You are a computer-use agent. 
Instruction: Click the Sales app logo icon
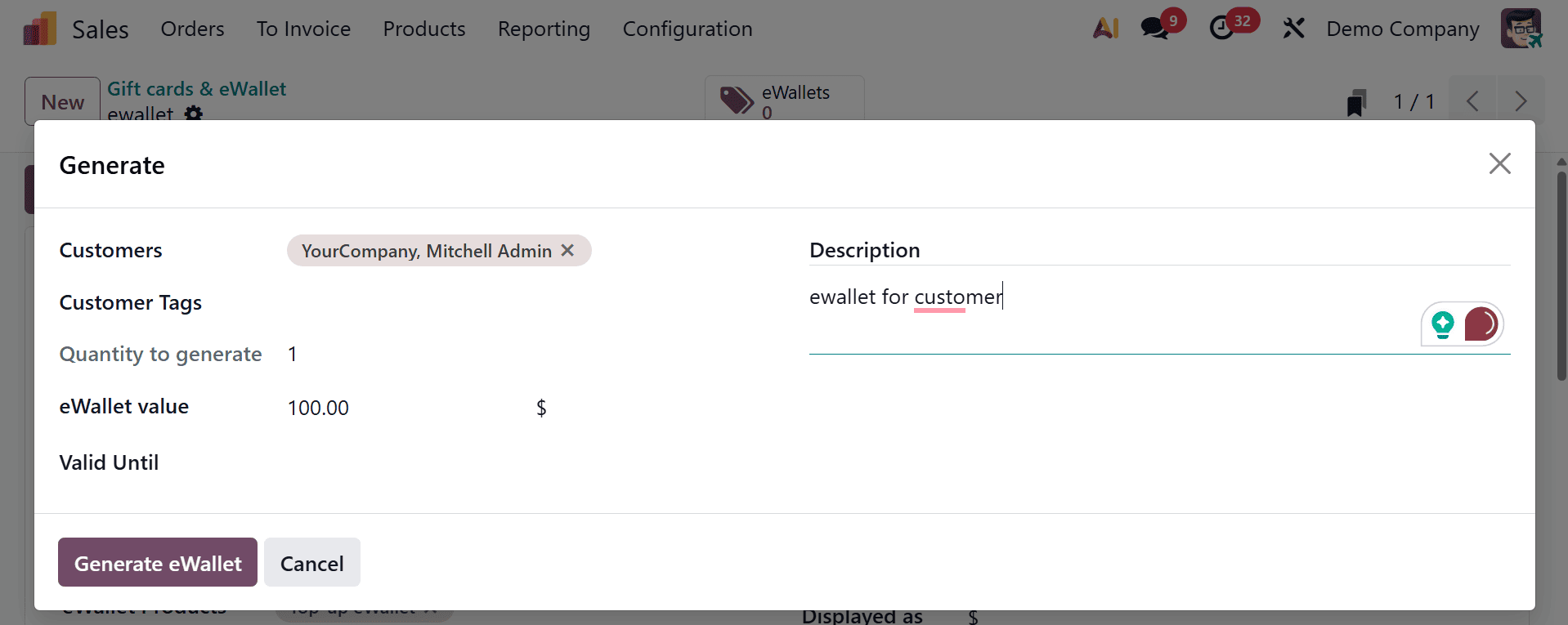(40, 29)
